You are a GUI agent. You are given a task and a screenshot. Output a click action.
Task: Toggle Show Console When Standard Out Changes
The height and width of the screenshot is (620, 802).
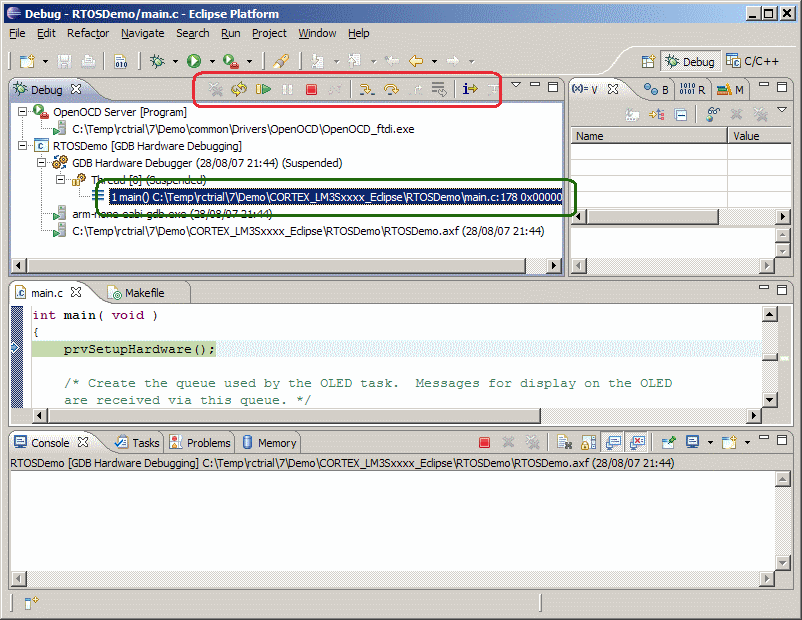613,442
